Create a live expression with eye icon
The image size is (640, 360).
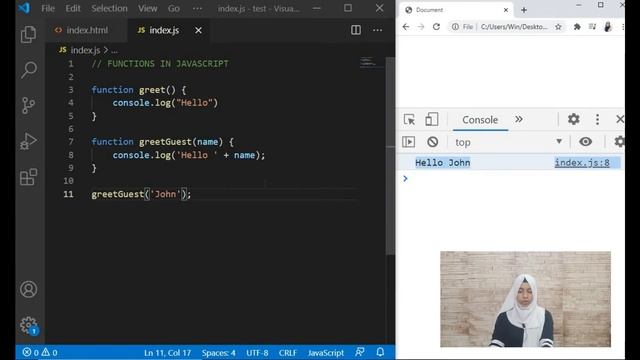[x=585, y=141]
